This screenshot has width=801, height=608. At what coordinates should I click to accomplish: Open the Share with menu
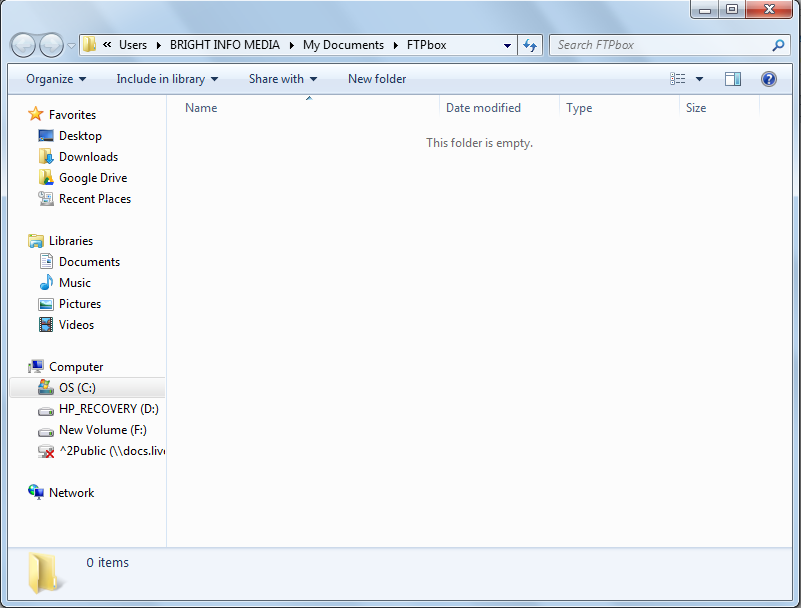click(283, 79)
